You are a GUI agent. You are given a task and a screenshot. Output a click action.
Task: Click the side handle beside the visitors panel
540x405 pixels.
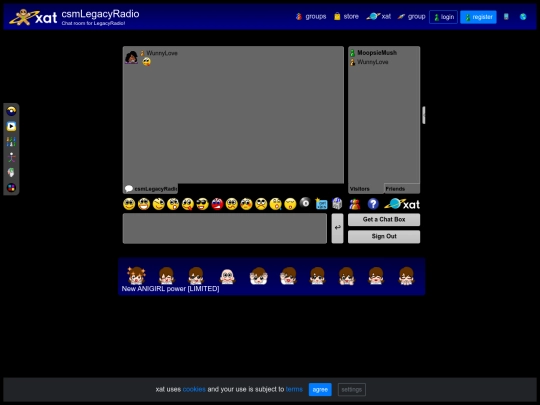point(424,115)
